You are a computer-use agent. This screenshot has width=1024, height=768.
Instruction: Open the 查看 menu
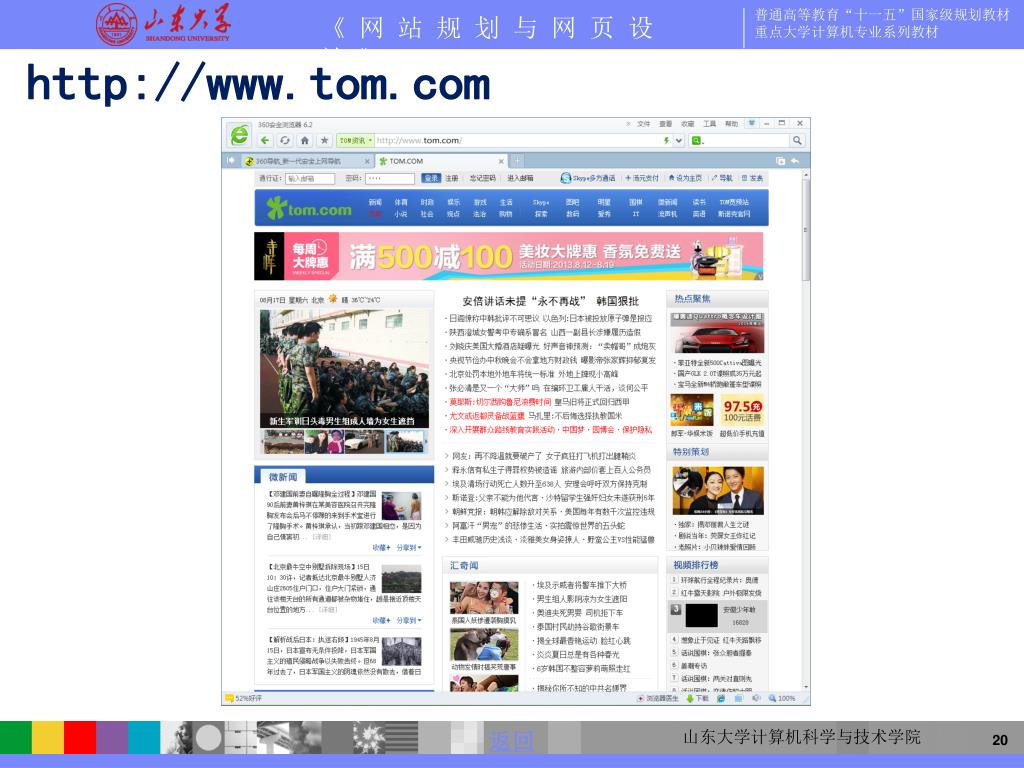(665, 123)
